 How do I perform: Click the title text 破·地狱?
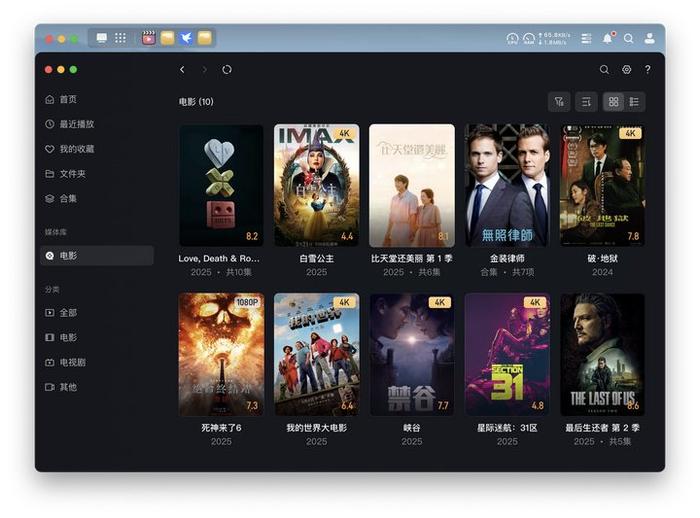click(x=602, y=259)
